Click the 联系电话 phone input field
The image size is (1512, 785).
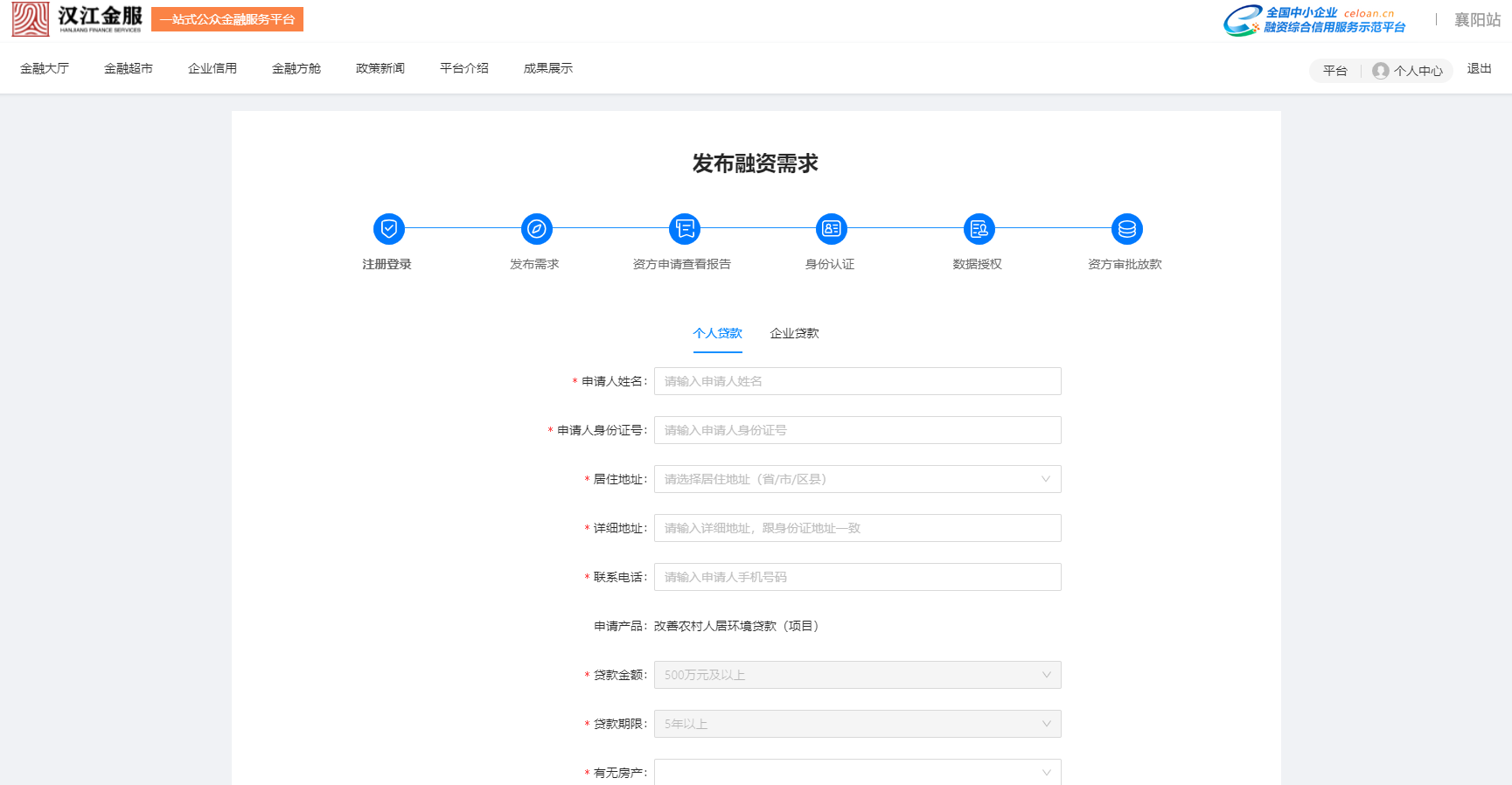(857, 577)
